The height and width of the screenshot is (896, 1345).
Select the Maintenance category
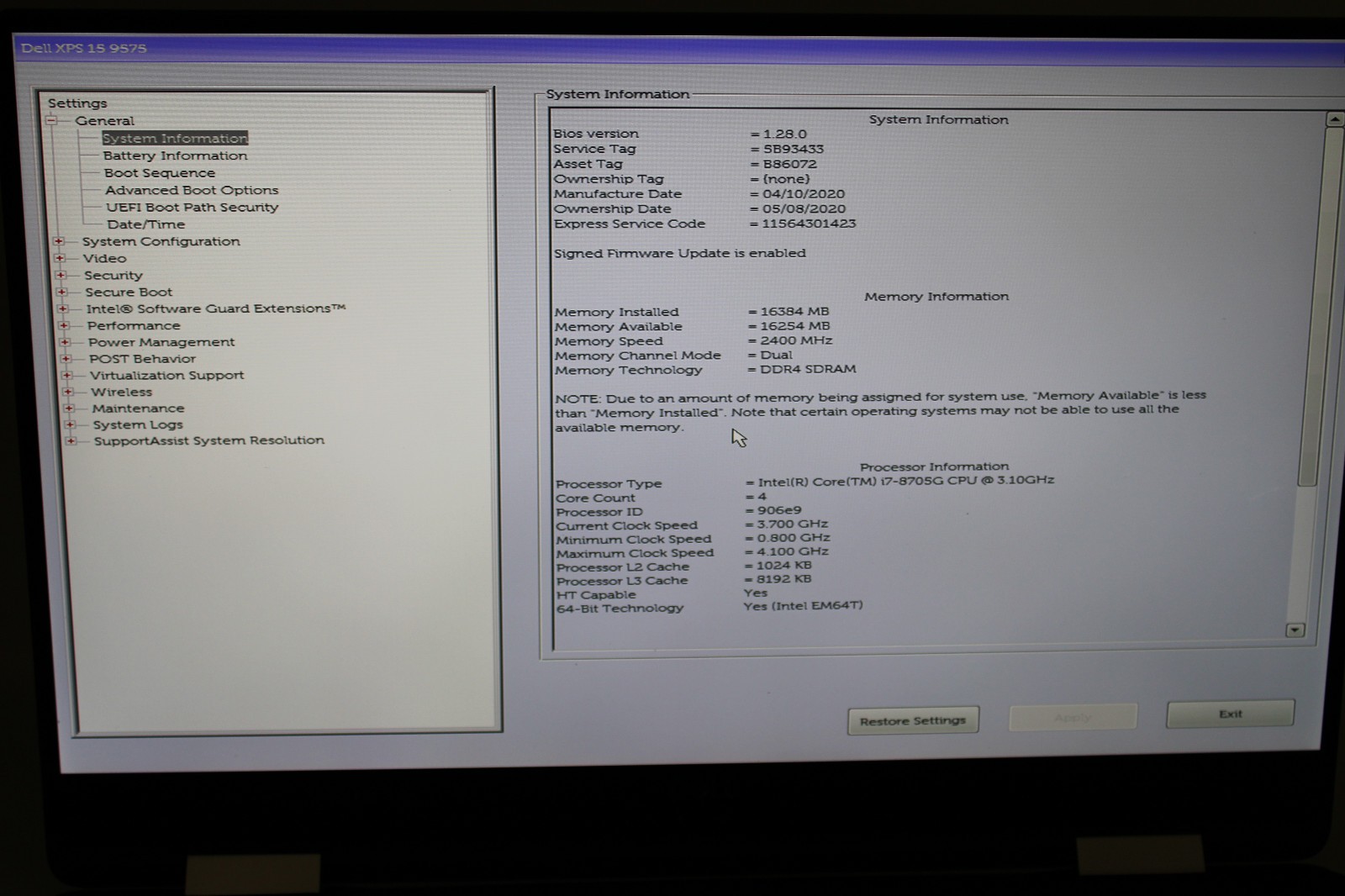pos(138,408)
